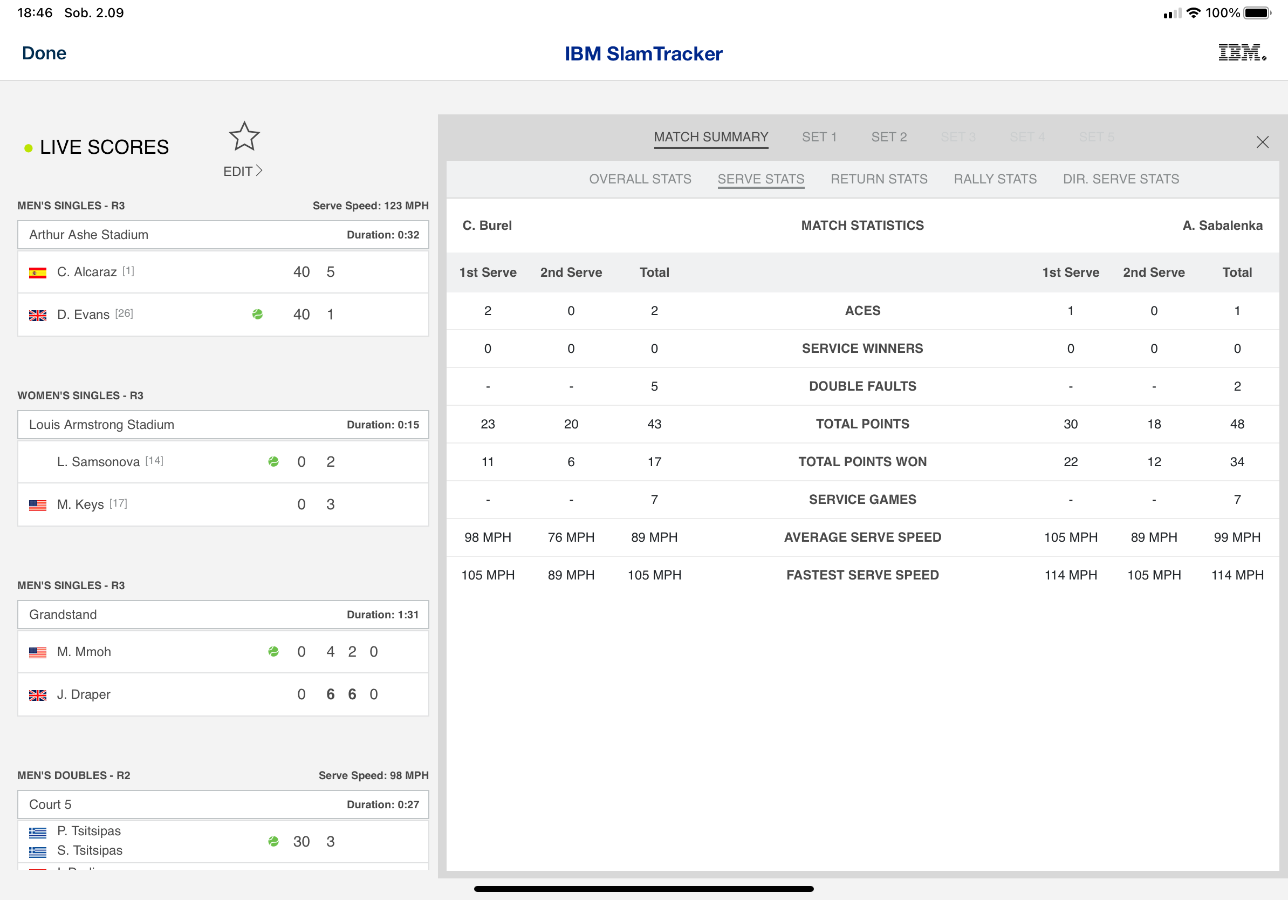Click serving ball icon in Mmoh row

(273, 652)
